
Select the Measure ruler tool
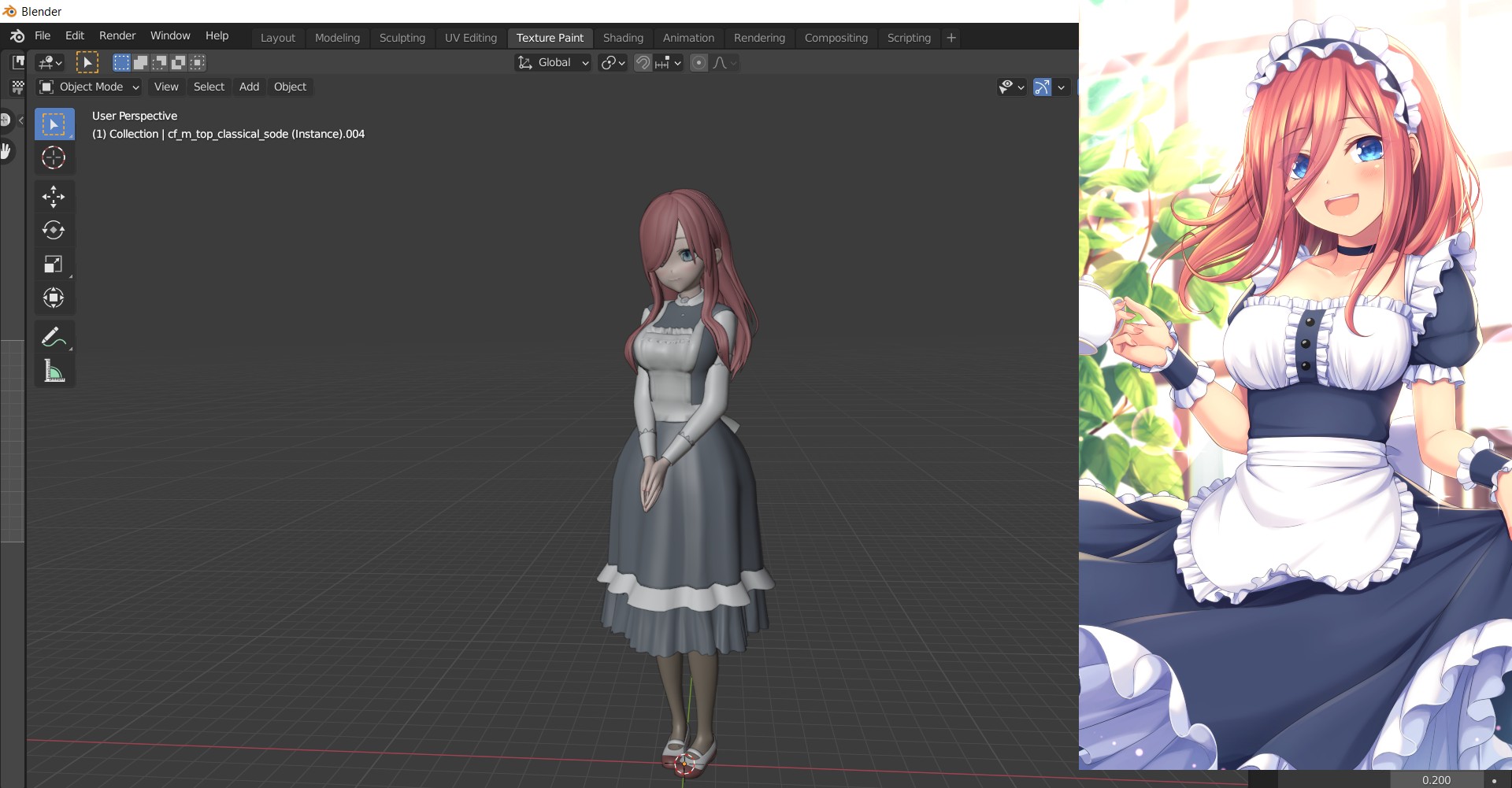[54, 371]
